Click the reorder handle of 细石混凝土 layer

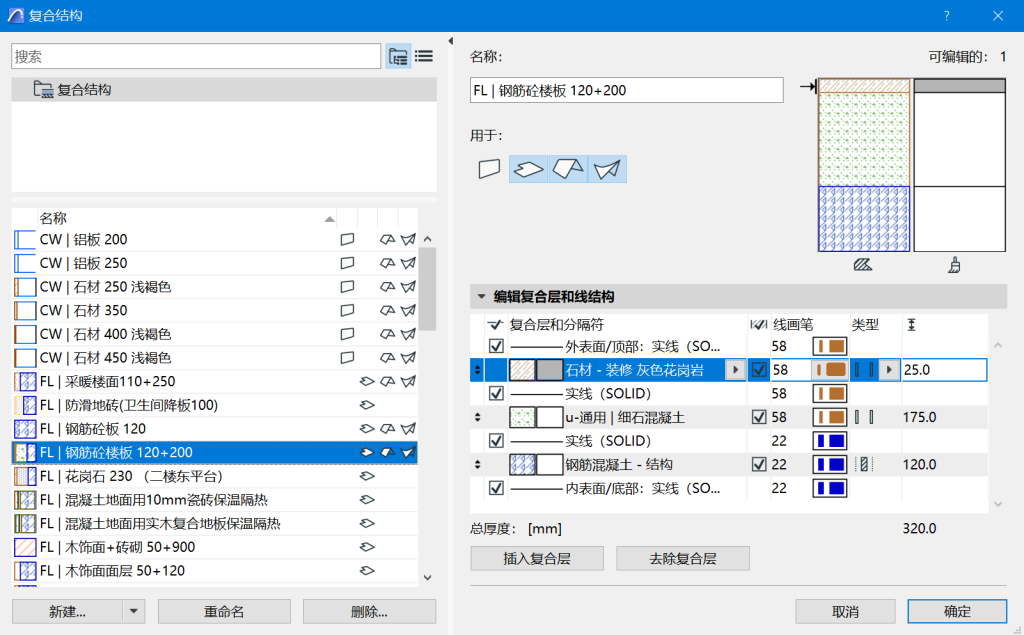pos(477,417)
